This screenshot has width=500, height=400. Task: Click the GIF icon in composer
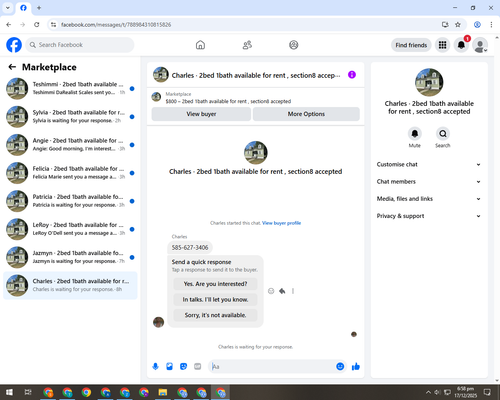(198, 367)
